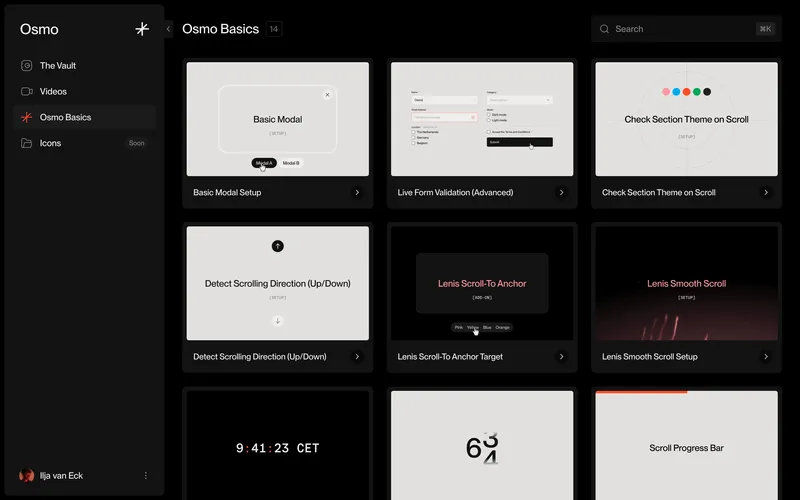Viewport: 800px width, 500px height.
Task: Click Submit button in form preview
Action: click(x=520, y=142)
